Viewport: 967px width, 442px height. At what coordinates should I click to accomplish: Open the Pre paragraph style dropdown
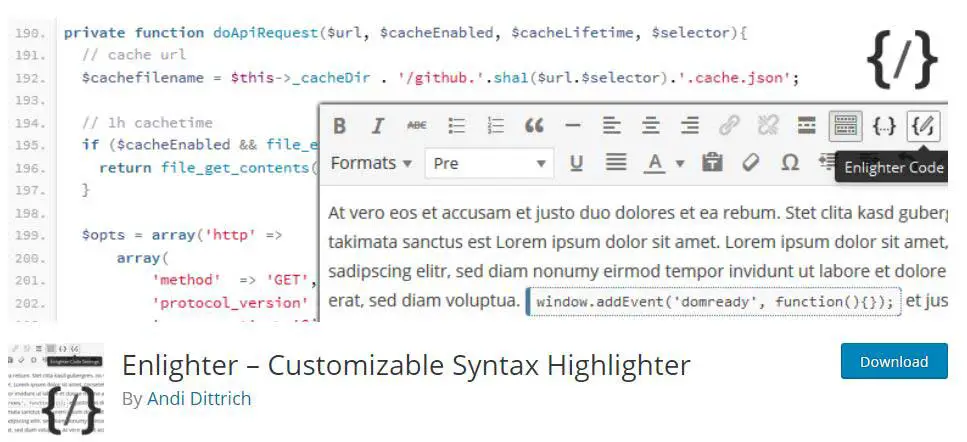coord(489,163)
